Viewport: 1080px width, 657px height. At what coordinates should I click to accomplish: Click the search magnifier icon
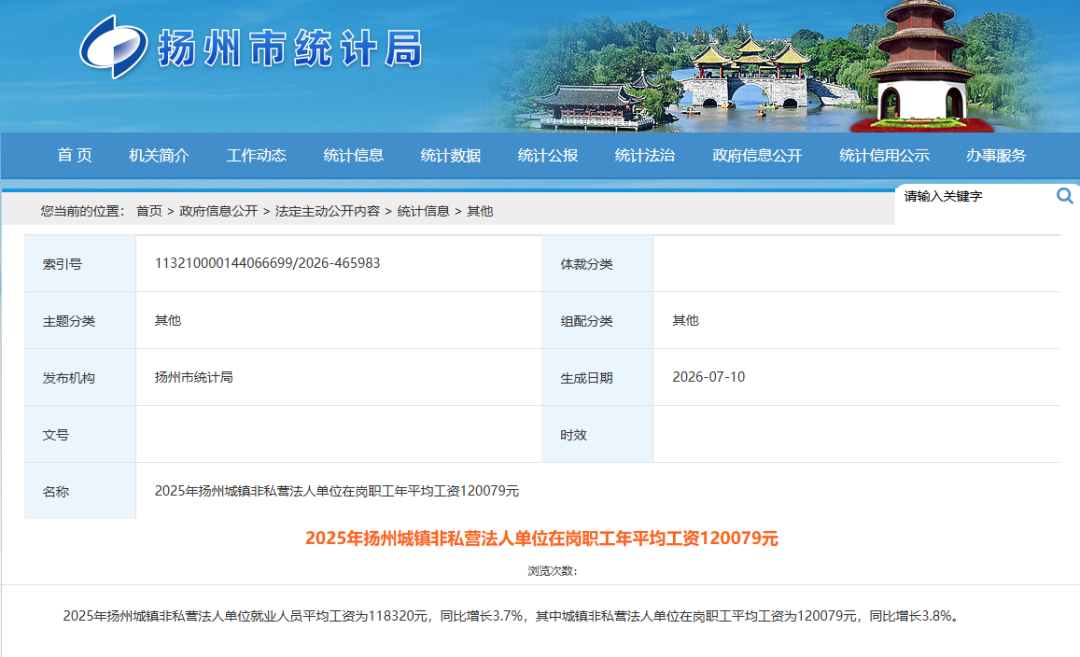(1064, 196)
